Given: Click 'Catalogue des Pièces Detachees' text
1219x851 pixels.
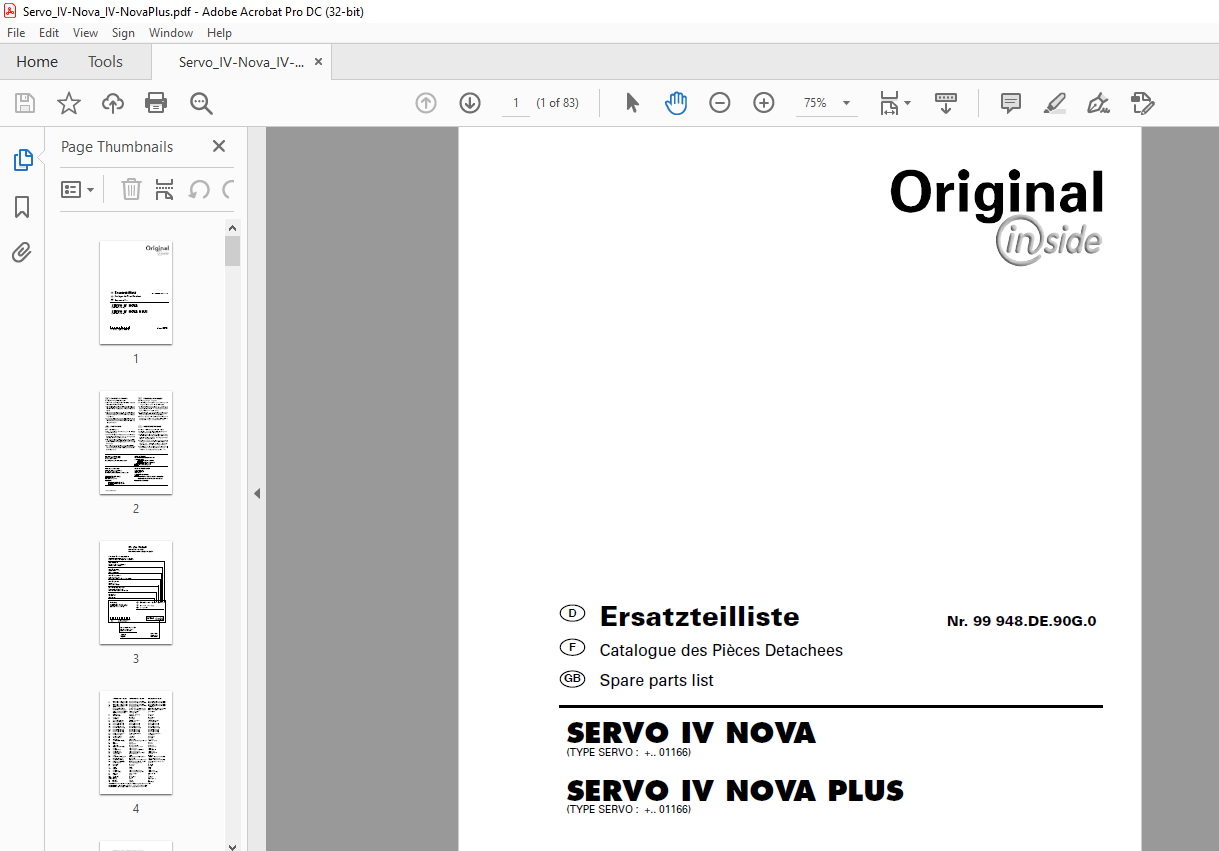Looking at the screenshot, I should coord(721,650).
